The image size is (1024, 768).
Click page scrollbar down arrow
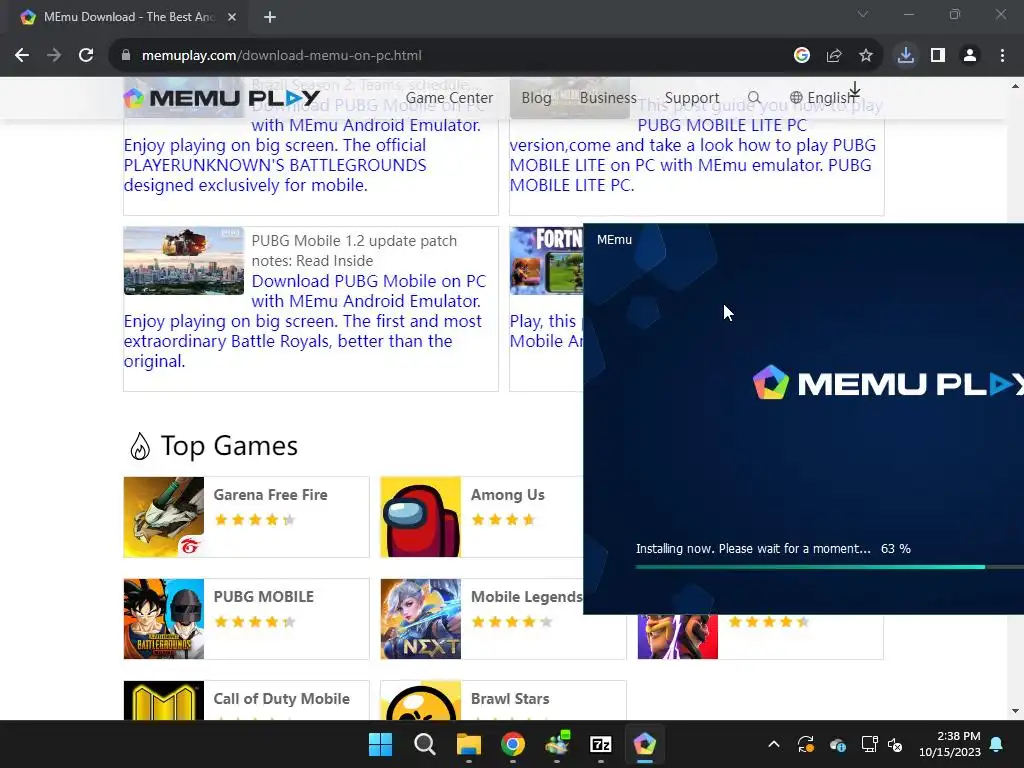click(x=1016, y=711)
